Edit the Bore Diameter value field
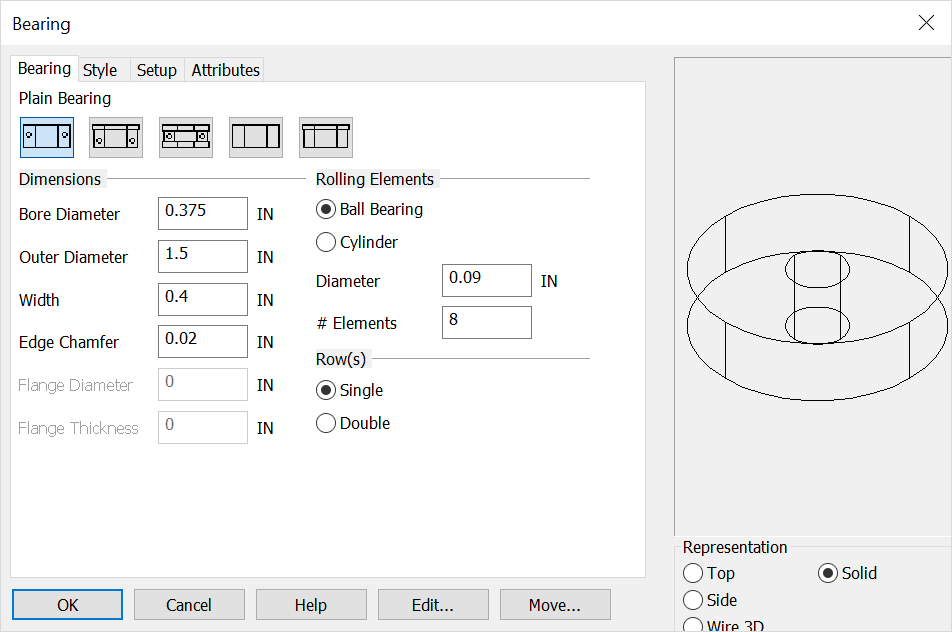The height and width of the screenshot is (632, 952). point(202,213)
